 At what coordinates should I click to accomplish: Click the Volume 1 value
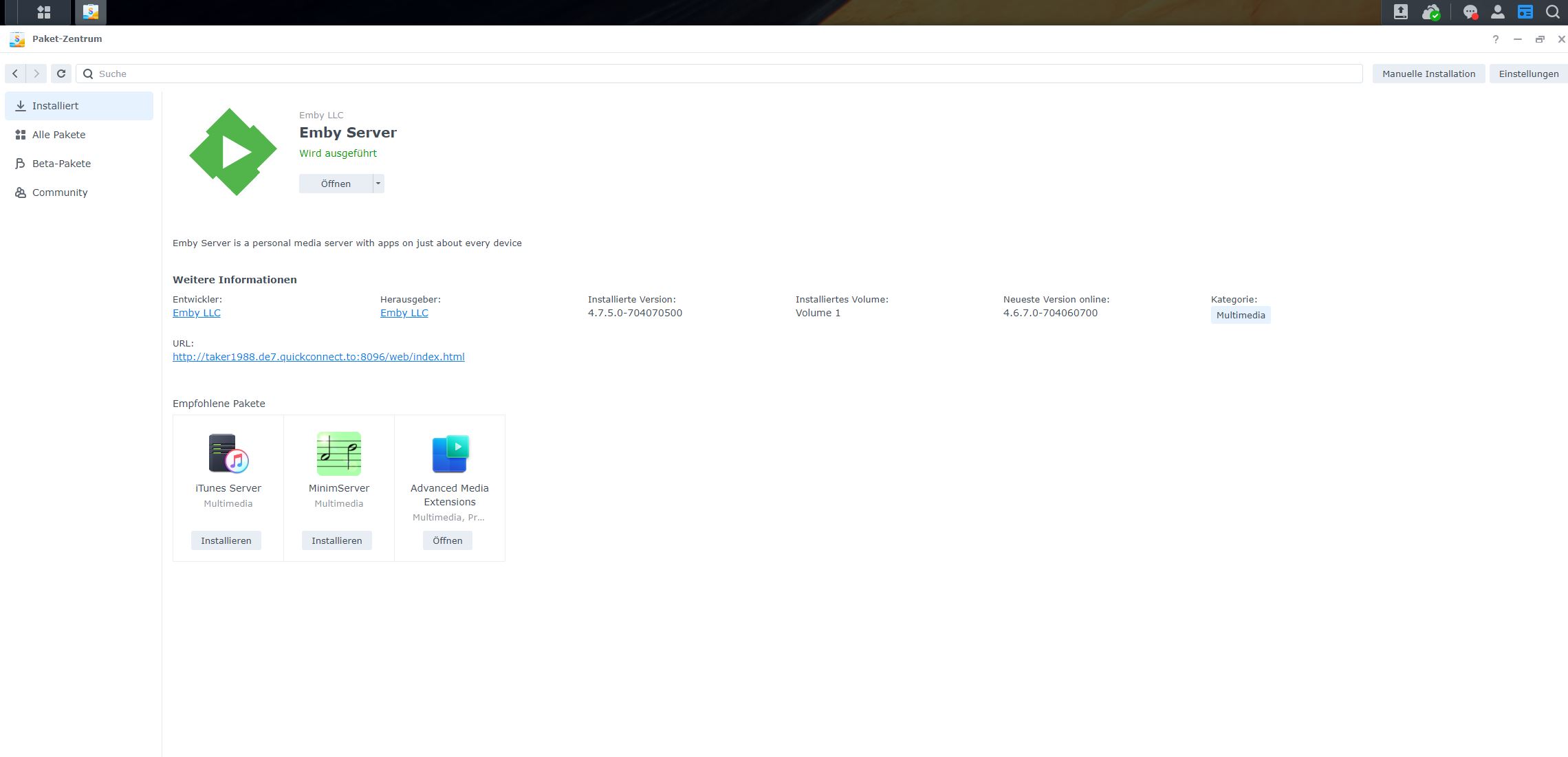818,313
